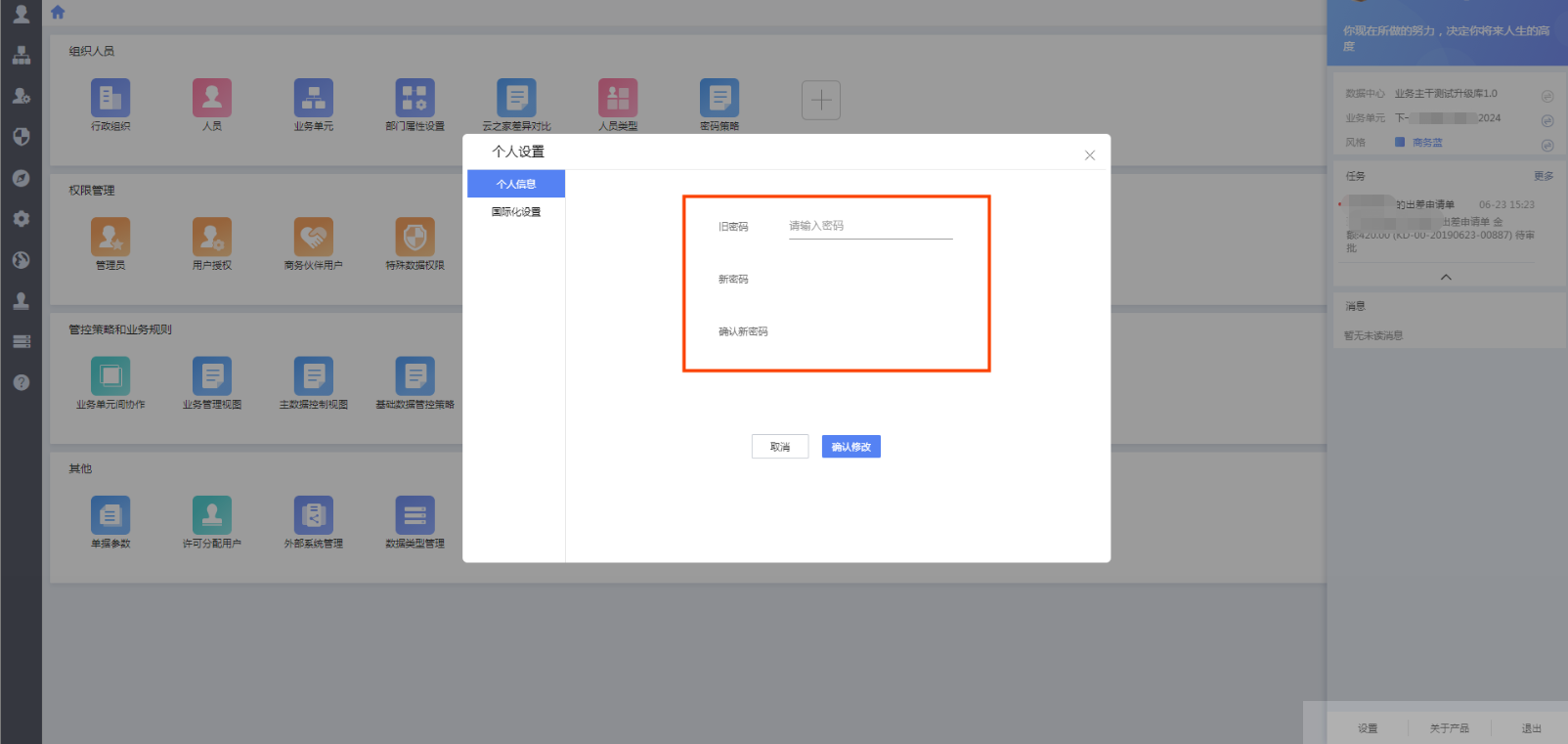Click the server list sidebar icon
The width and height of the screenshot is (1568, 744).
coord(21,341)
